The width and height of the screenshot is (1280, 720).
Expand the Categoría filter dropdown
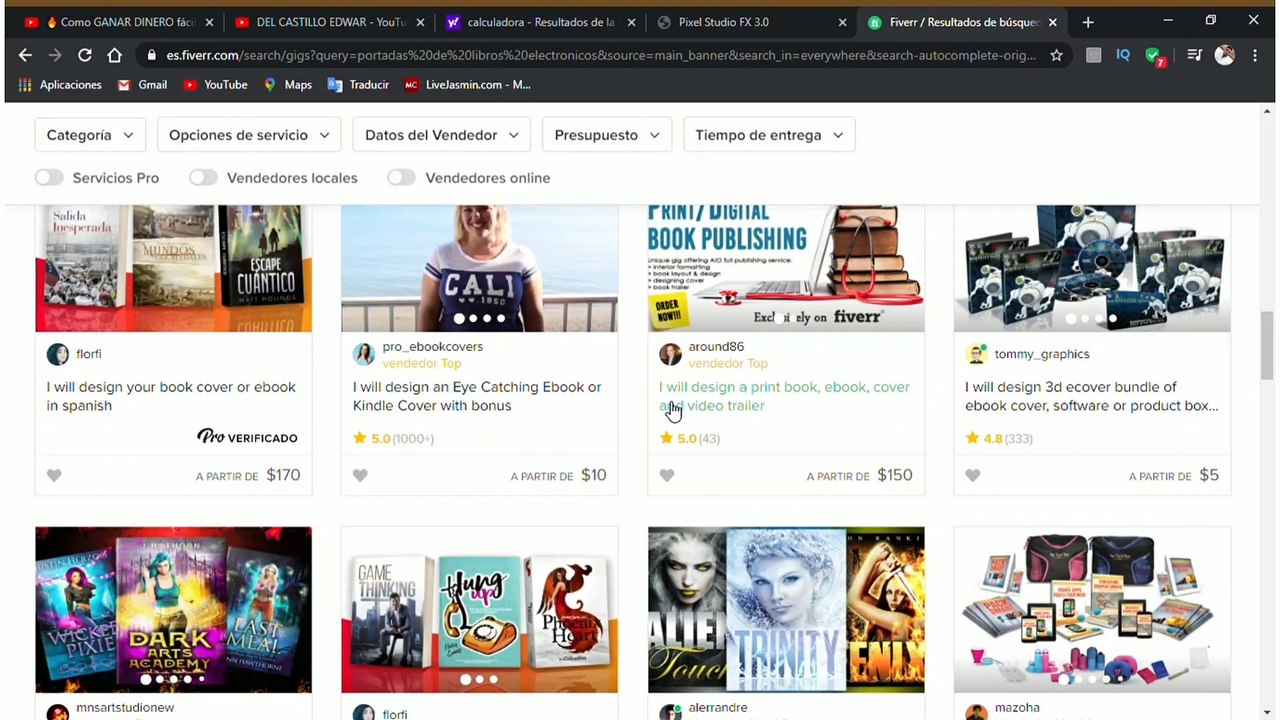pyautogui.click(x=90, y=135)
